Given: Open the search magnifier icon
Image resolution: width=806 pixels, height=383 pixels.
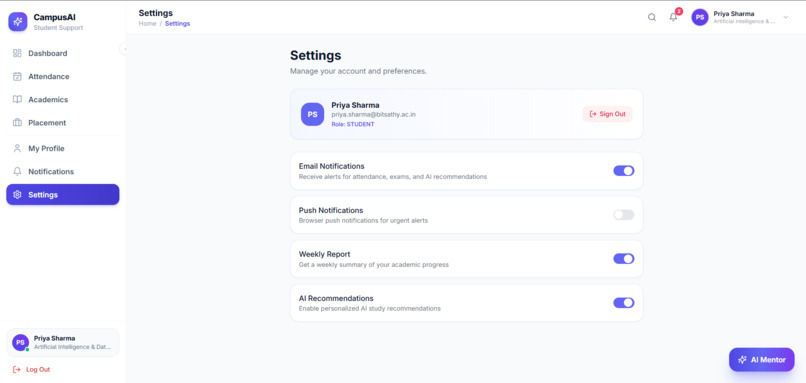Looking at the screenshot, I should click(652, 17).
